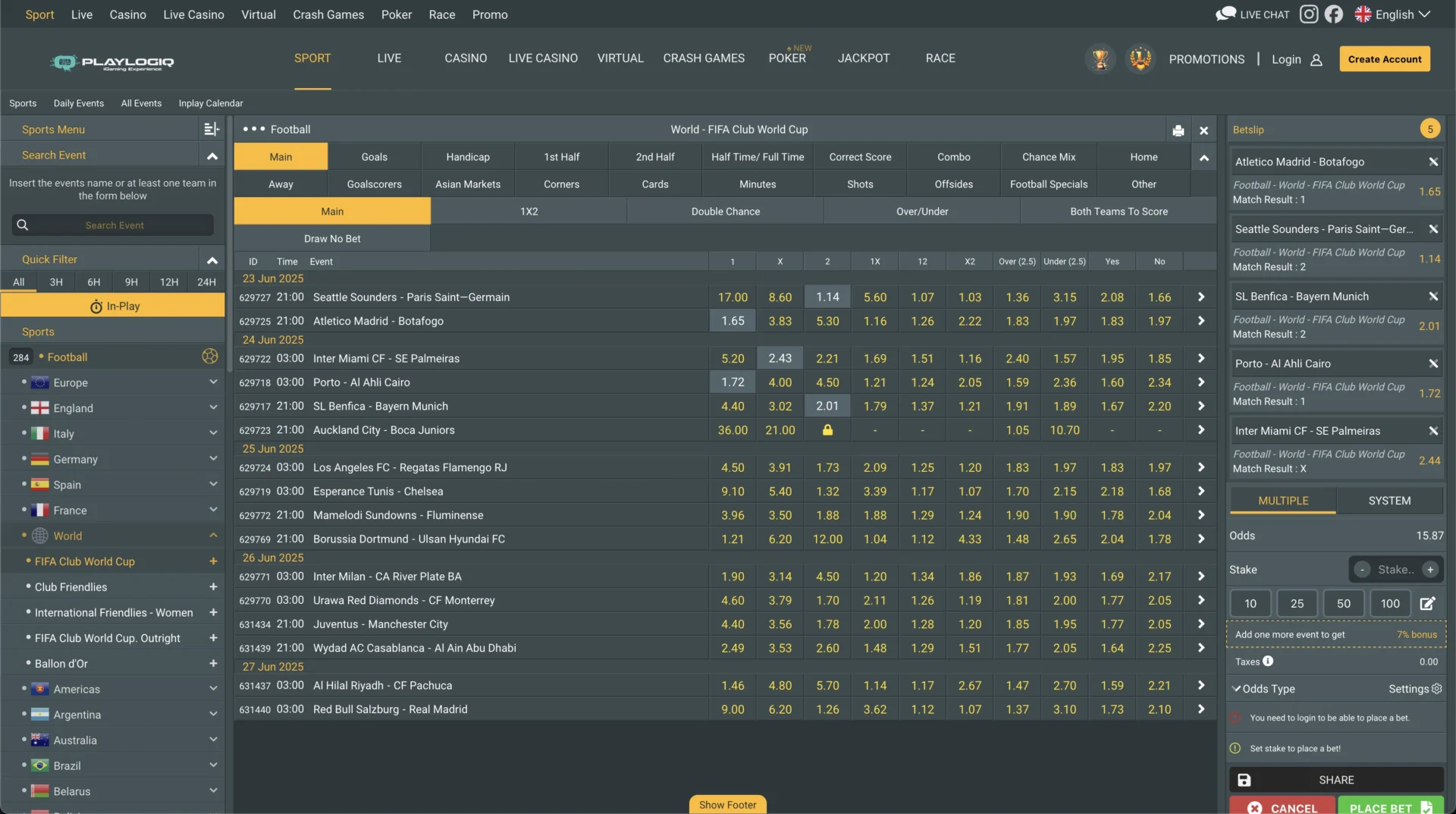Collapse the World category
This screenshot has height=814, width=1456.
tap(213, 536)
